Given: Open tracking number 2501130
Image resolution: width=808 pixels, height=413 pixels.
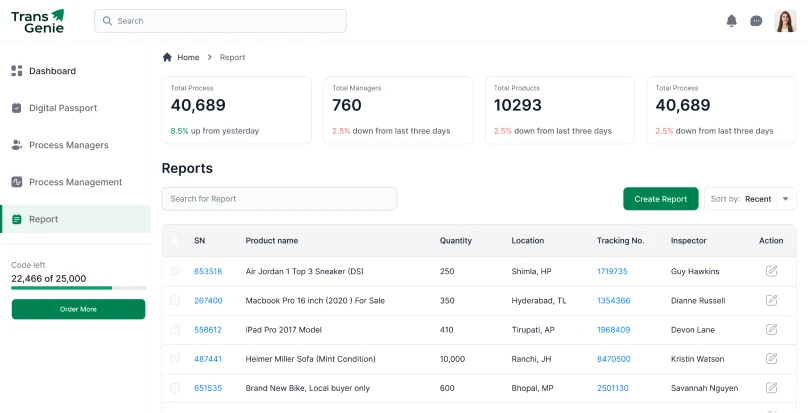Looking at the screenshot, I should click(613, 388).
